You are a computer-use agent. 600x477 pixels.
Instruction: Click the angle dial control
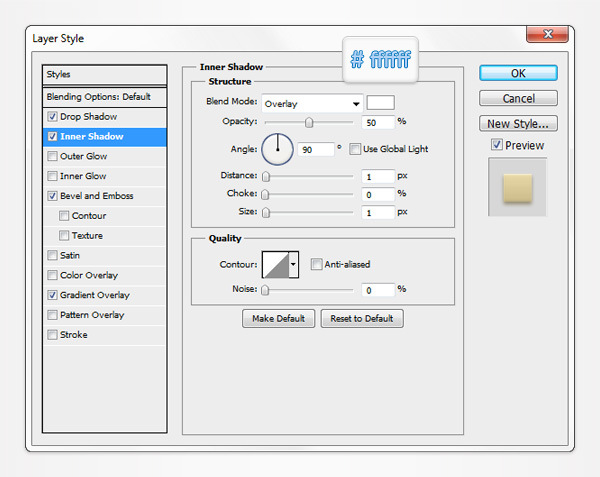pos(277,149)
